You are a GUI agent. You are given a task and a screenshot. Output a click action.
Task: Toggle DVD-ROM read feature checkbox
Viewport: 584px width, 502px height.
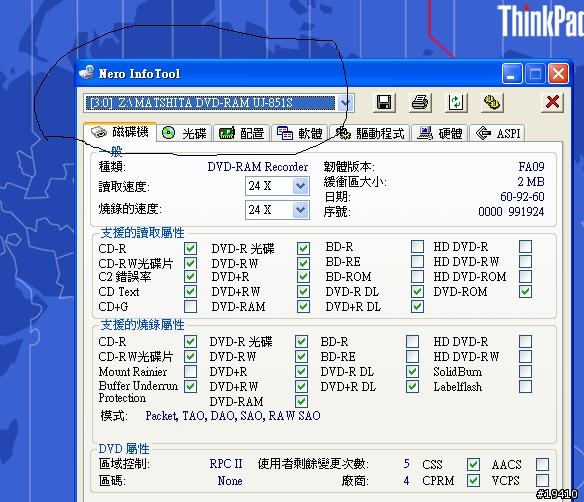[525, 291]
